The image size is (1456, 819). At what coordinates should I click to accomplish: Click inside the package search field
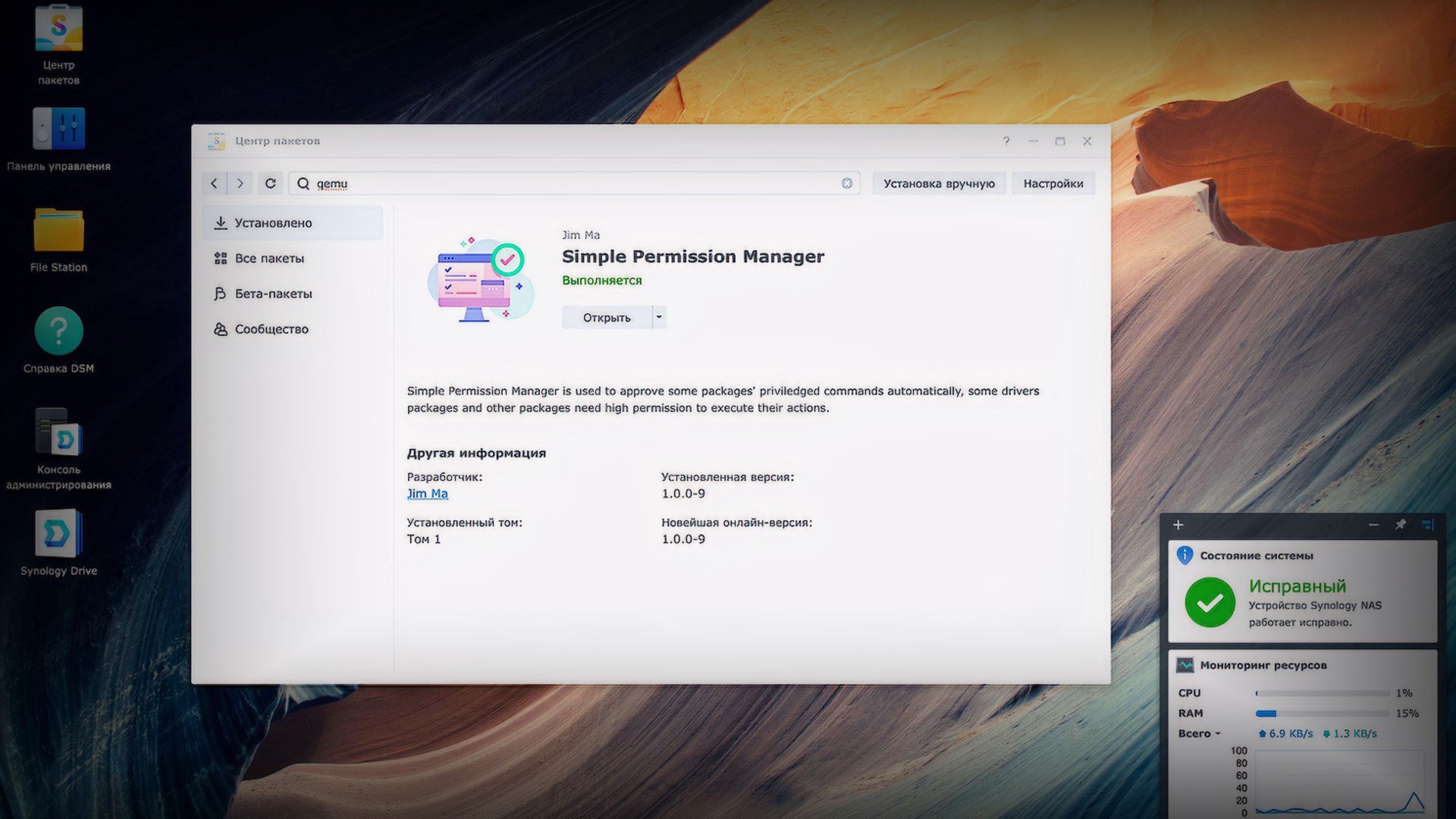(531, 183)
